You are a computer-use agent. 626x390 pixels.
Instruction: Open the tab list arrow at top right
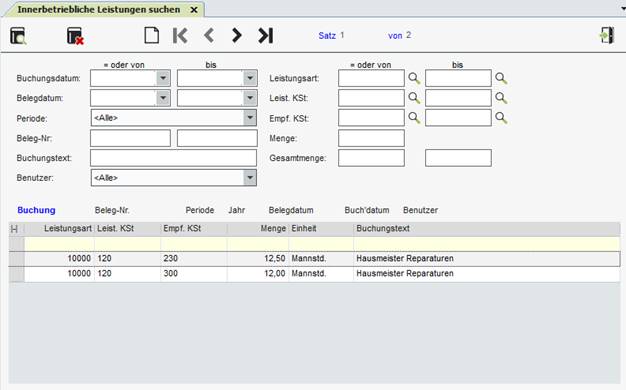(x=623, y=9)
